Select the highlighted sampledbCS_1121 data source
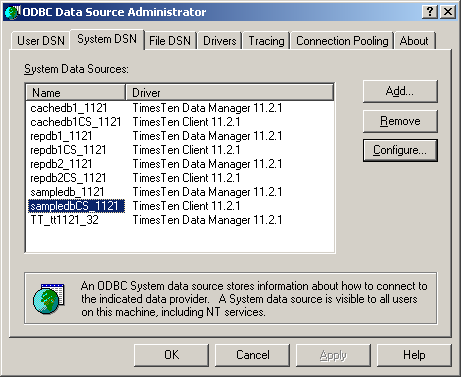Viewport: 461px width, 377px height. pos(76,206)
